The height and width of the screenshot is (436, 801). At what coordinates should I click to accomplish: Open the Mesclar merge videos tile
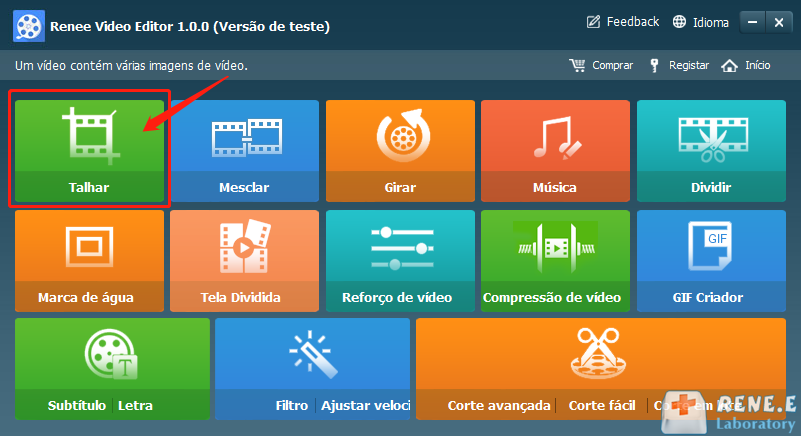click(245, 150)
